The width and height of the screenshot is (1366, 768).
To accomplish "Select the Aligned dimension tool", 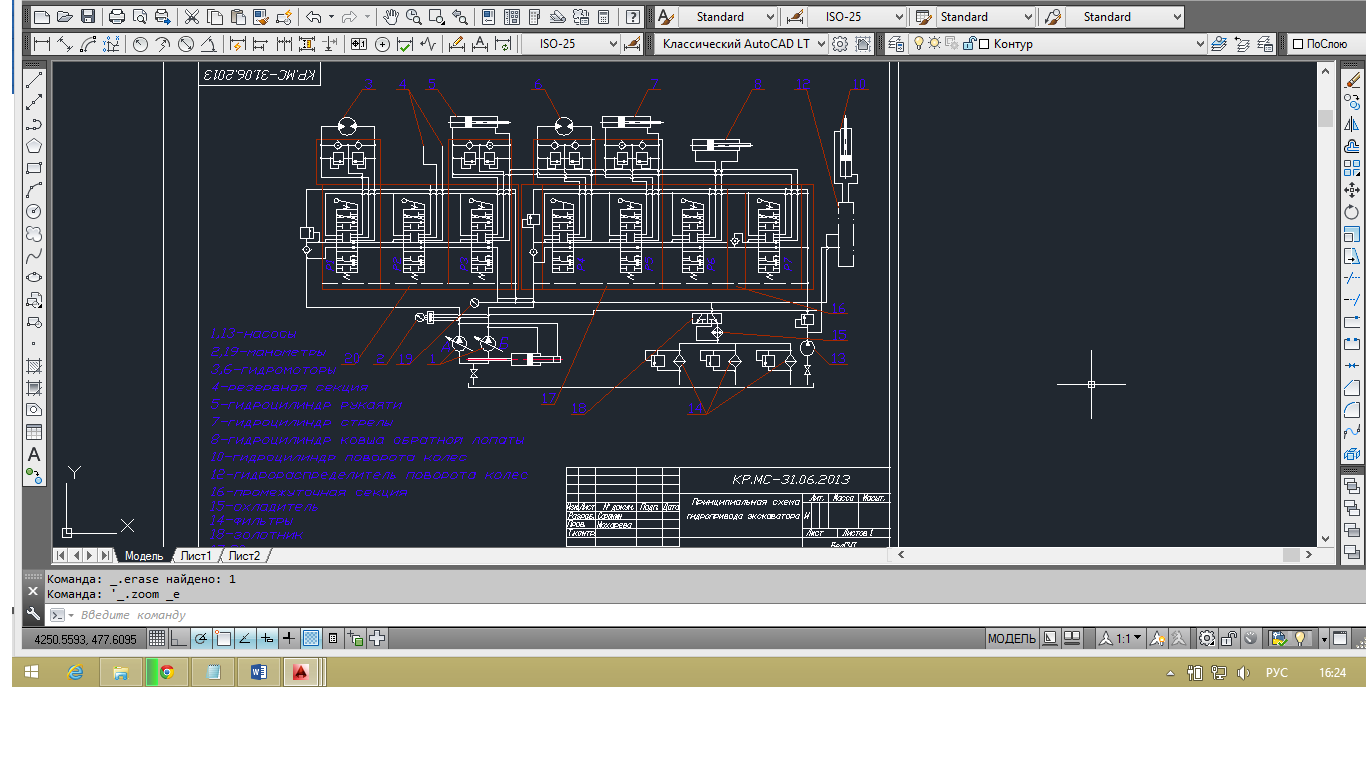I will 65,44.
